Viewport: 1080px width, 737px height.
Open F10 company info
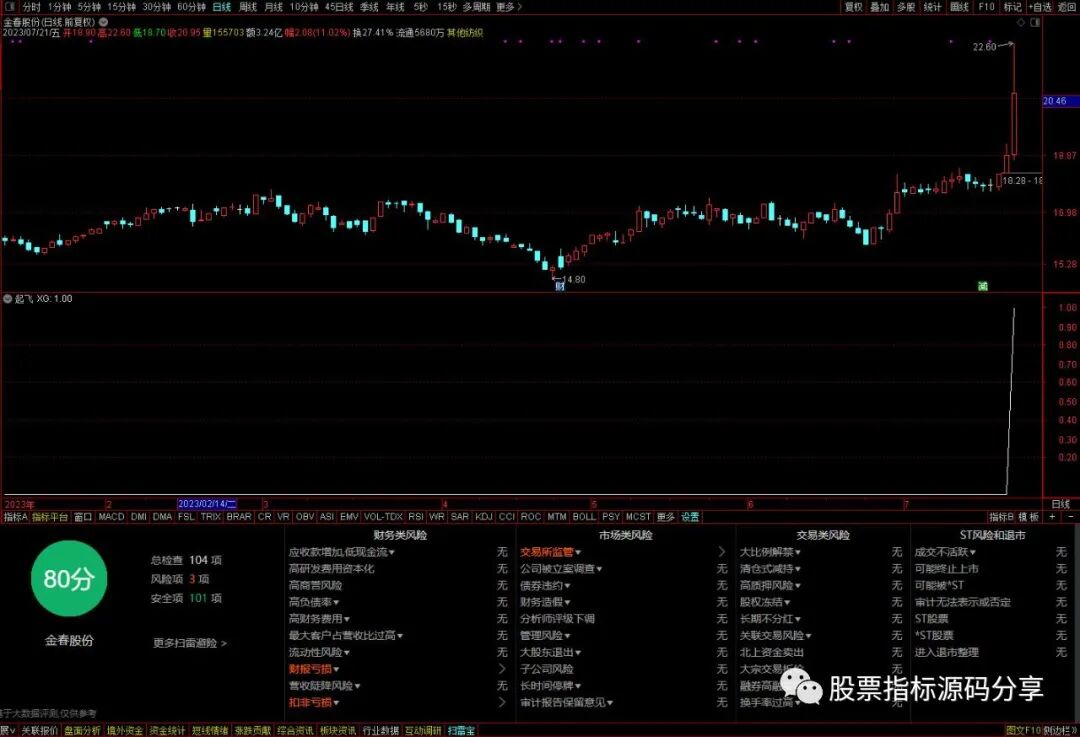[x=986, y=7]
